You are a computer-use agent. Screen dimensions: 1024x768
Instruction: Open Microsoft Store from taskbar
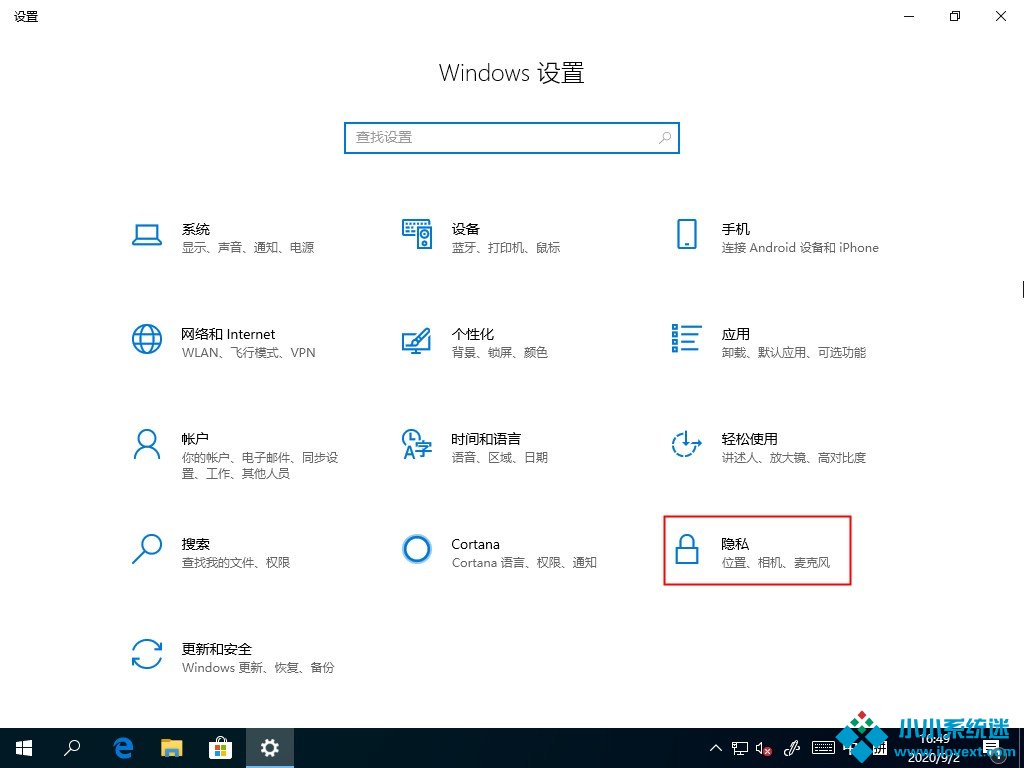[220, 748]
